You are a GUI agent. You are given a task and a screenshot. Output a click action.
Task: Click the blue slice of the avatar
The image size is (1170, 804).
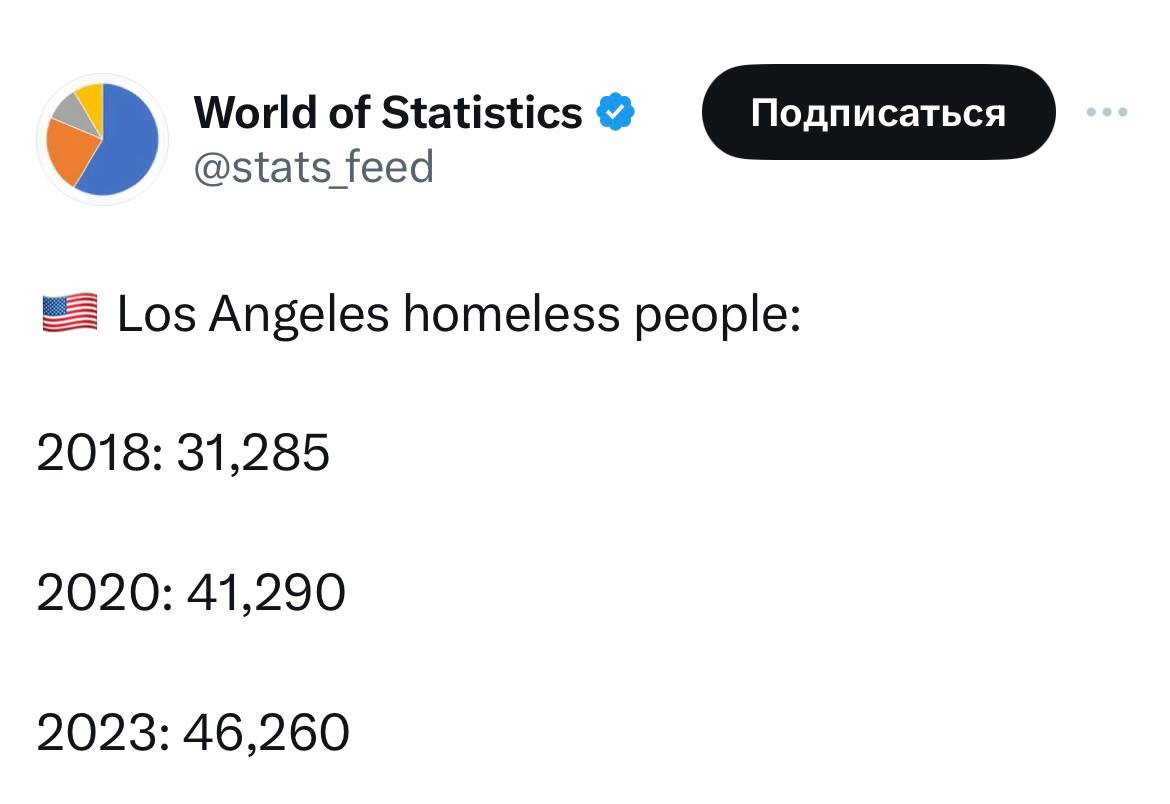tap(123, 142)
